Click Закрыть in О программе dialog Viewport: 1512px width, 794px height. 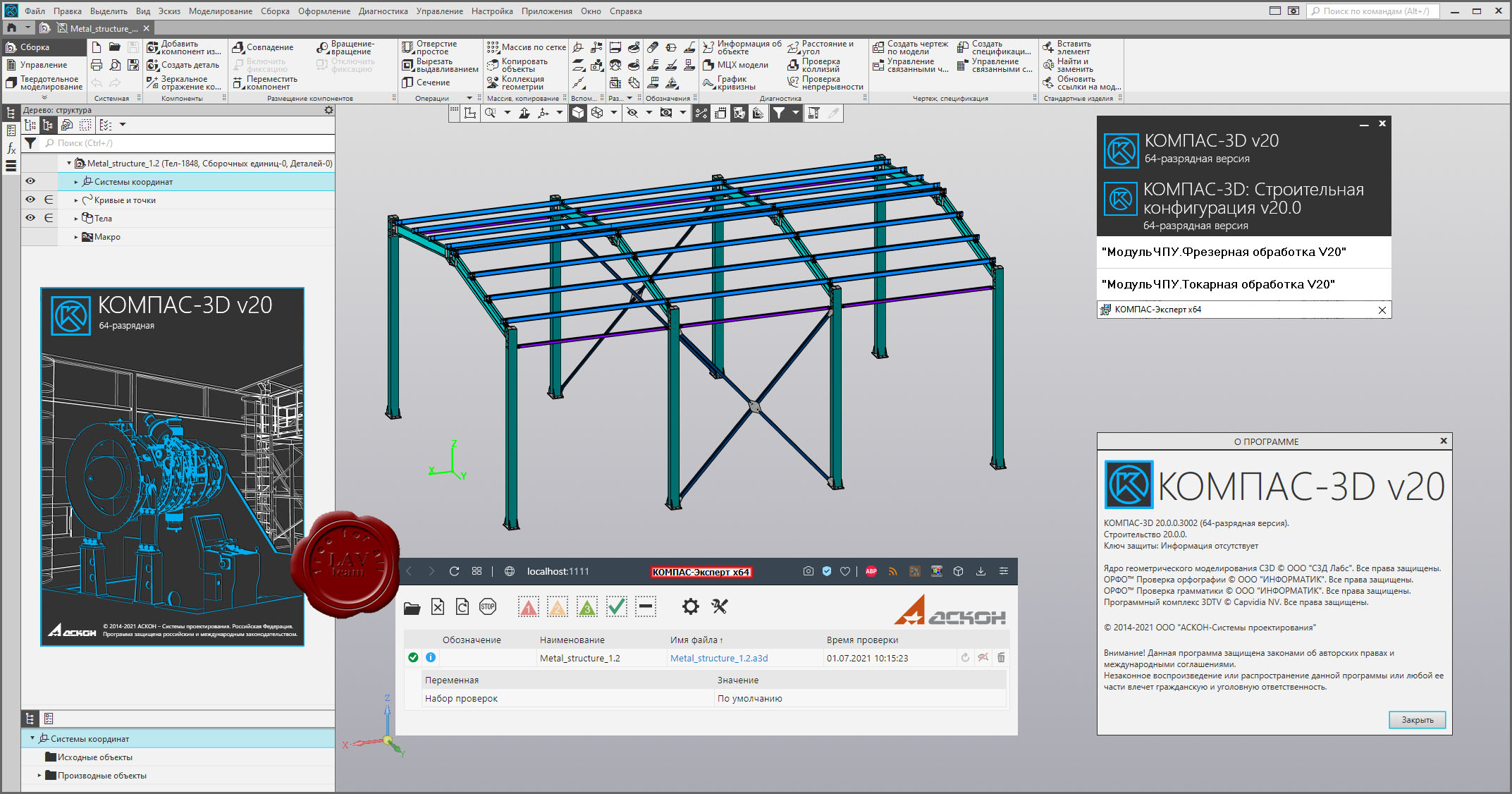(1417, 720)
